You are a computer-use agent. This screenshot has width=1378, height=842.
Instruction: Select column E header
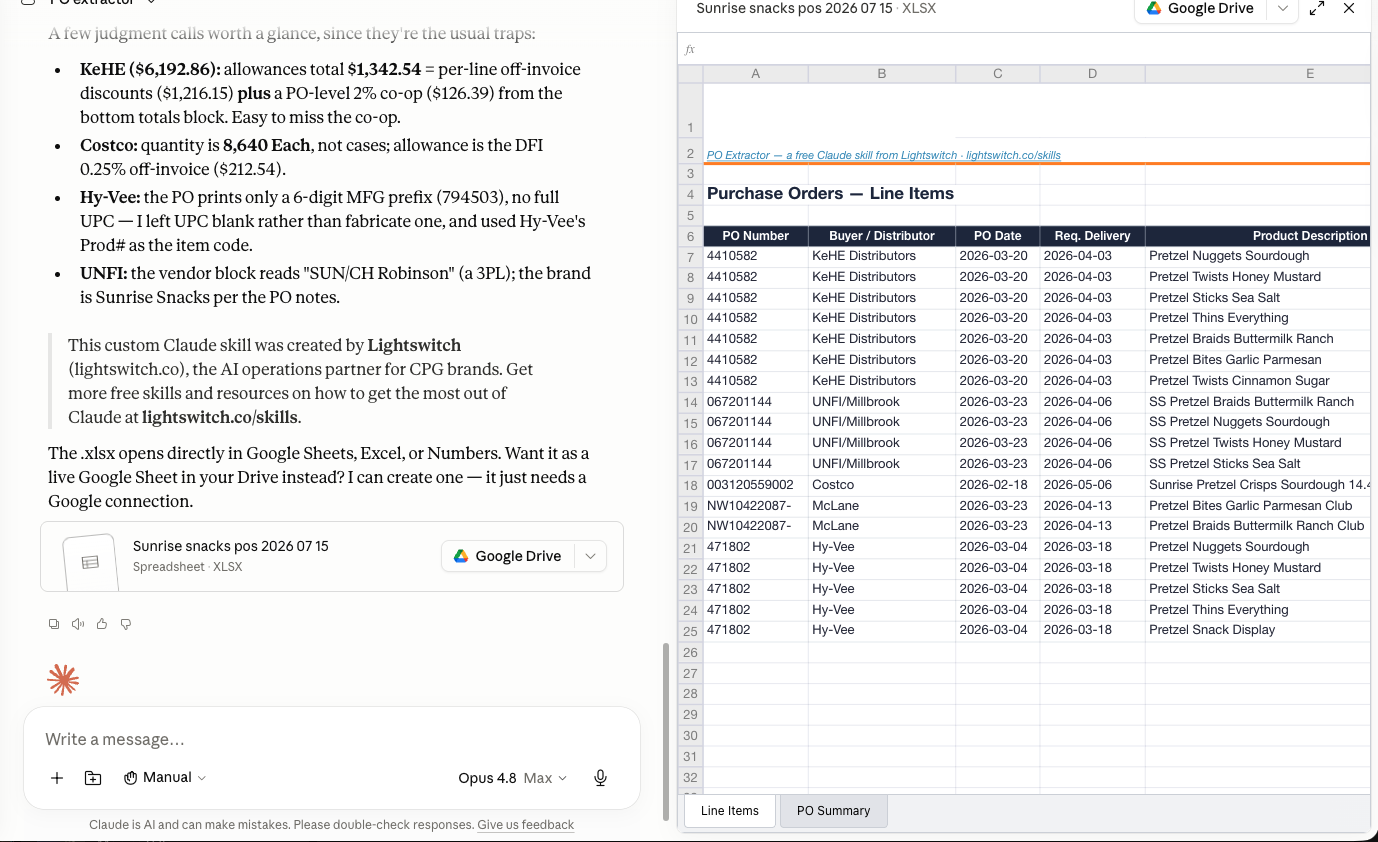(x=1258, y=74)
